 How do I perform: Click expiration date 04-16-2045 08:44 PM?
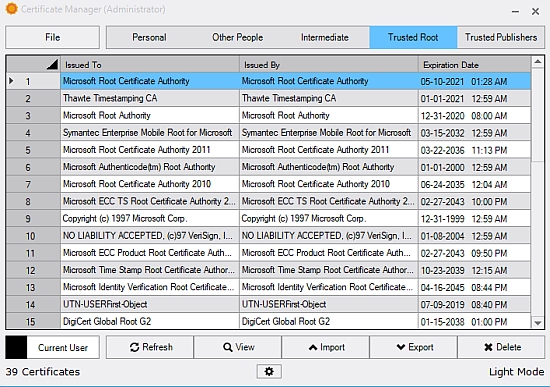tap(475, 287)
